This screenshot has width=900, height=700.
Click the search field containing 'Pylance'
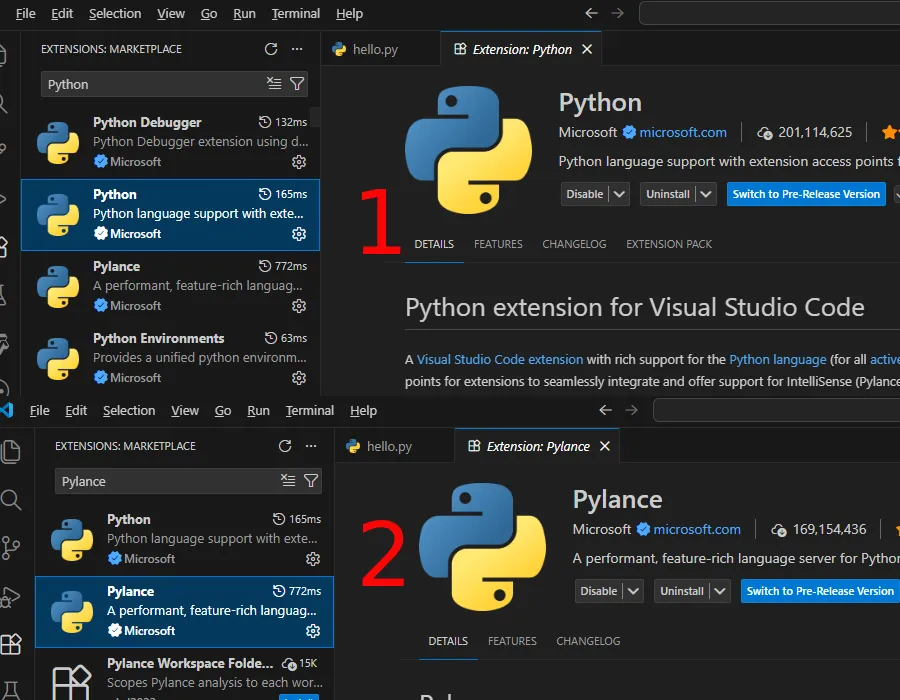click(160, 481)
